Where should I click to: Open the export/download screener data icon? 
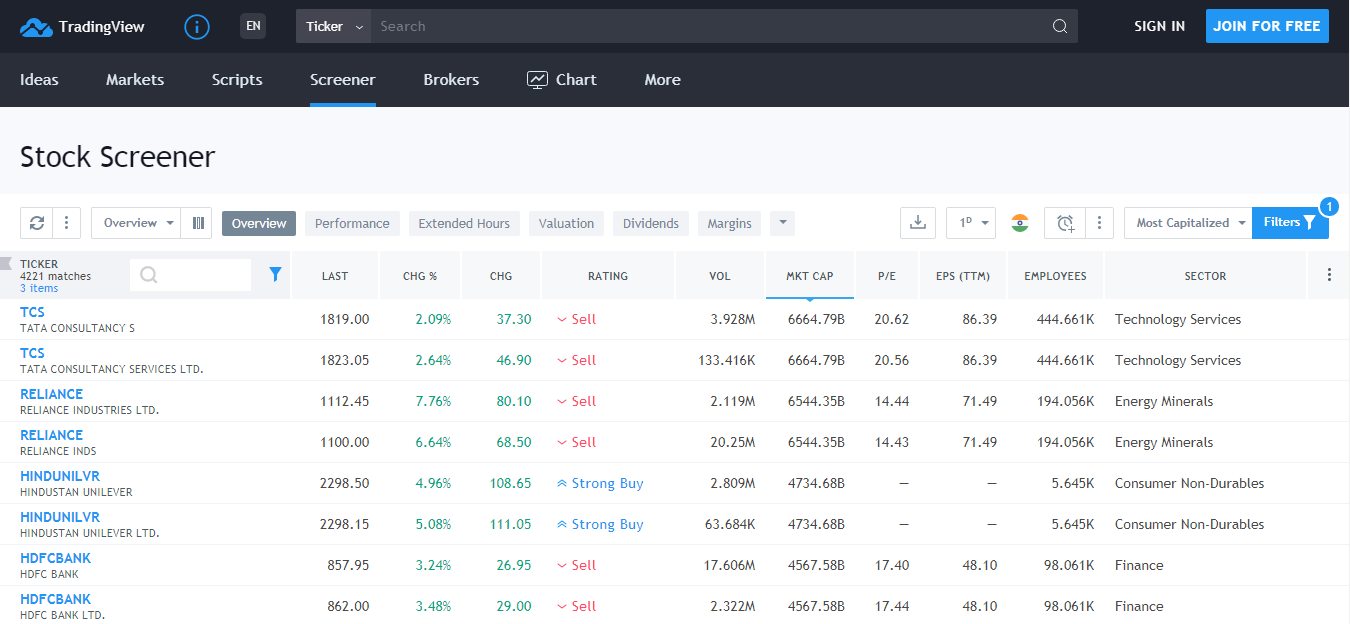(x=918, y=222)
